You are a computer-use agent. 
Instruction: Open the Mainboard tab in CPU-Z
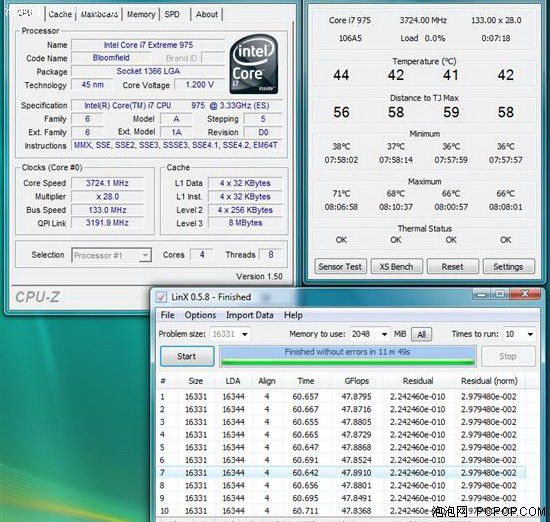(x=99, y=14)
